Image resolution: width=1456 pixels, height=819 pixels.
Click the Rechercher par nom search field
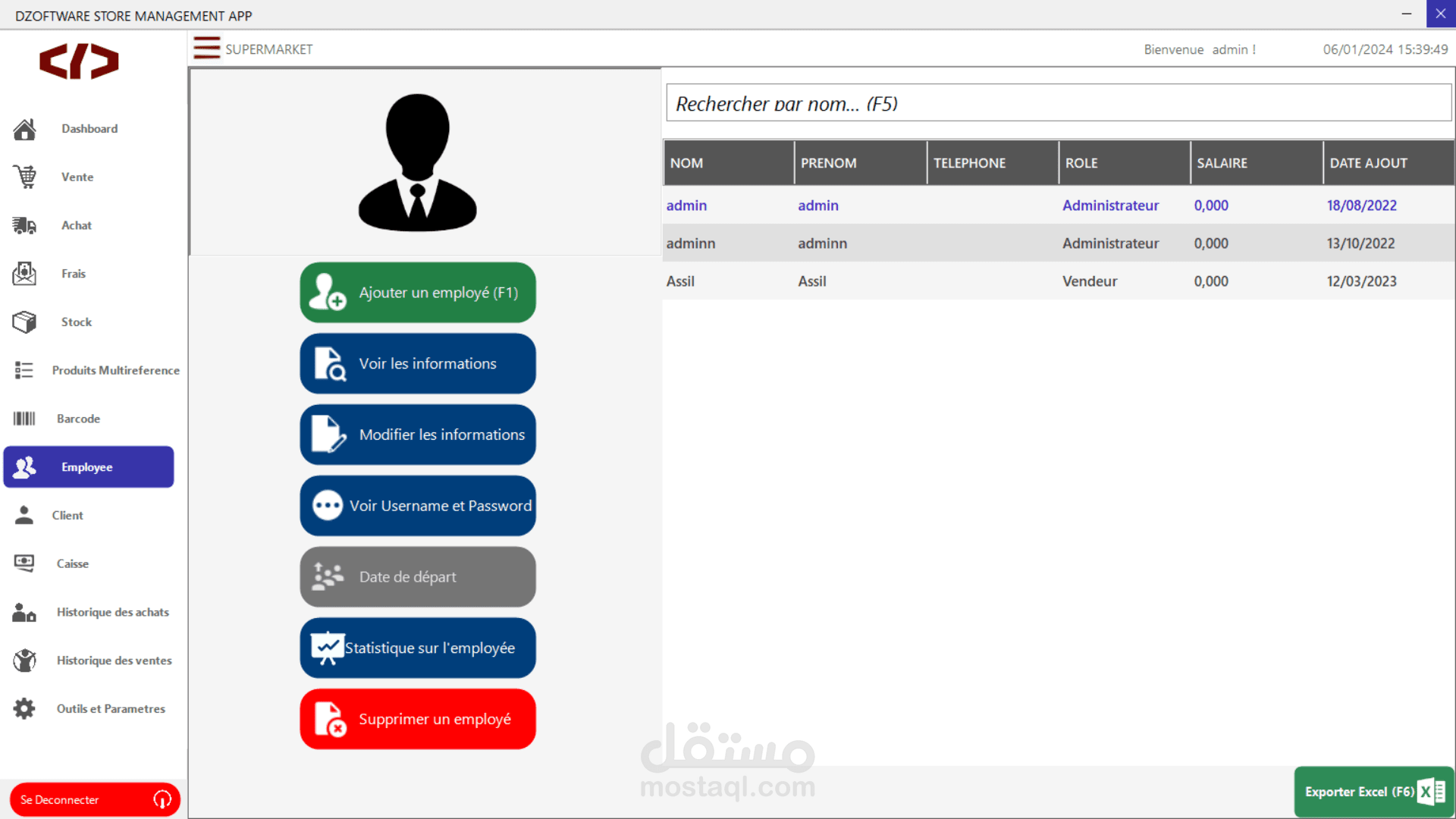[1058, 103]
